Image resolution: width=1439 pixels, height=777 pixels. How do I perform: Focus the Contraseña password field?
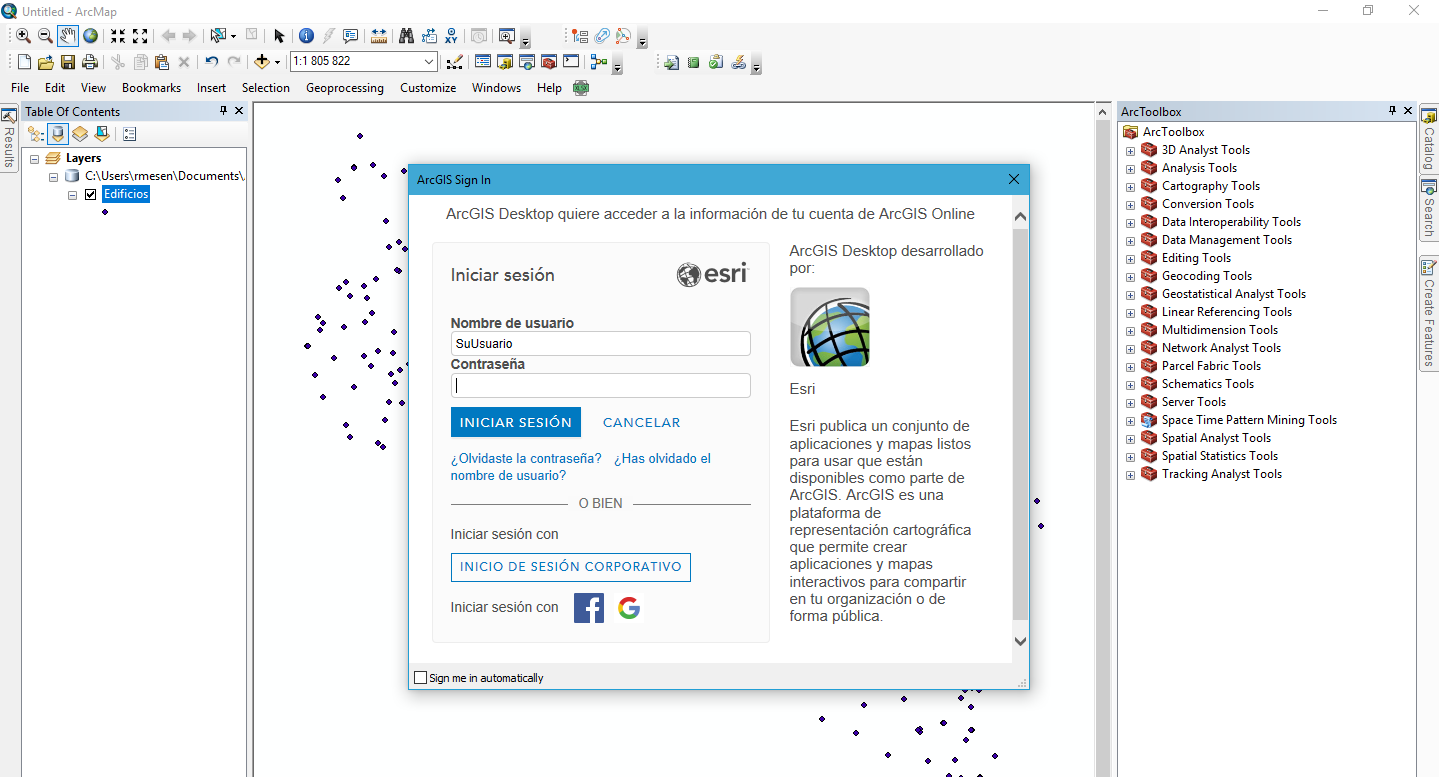pyautogui.click(x=601, y=386)
